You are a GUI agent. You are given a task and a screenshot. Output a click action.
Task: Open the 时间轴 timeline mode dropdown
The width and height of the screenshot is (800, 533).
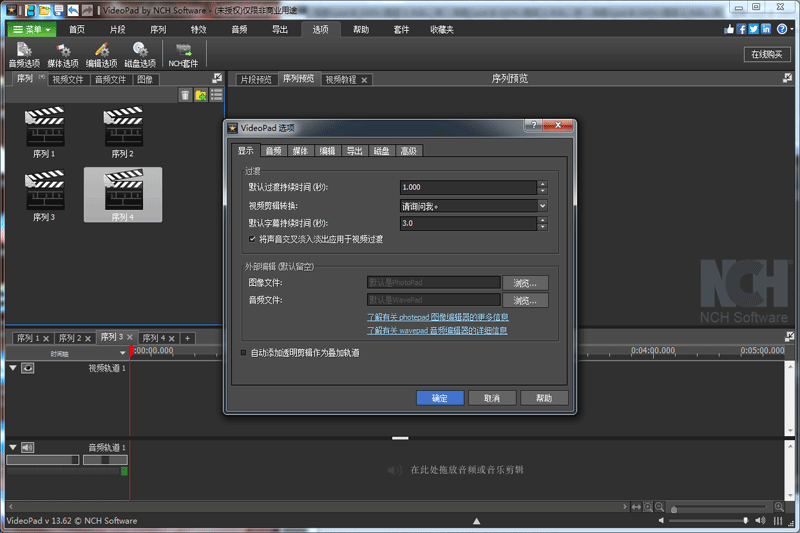click(x=122, y=352)
